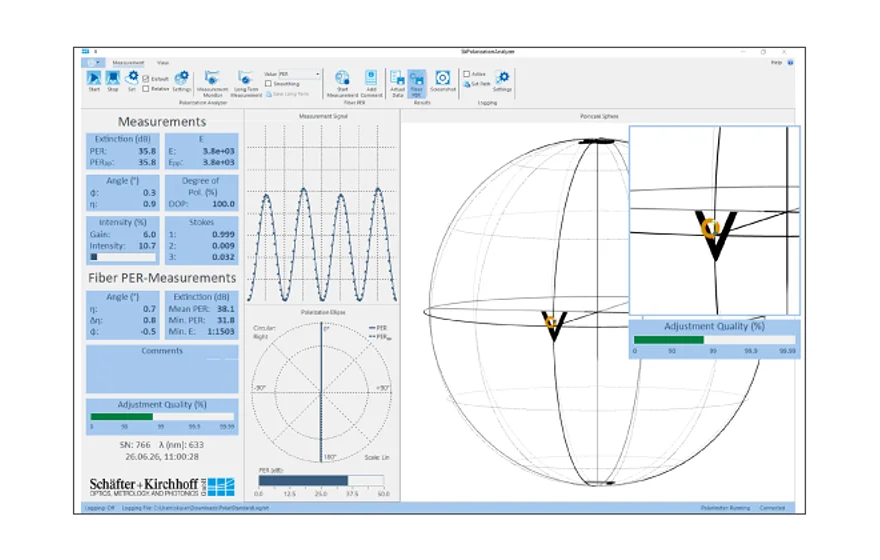Click the Measurement Signal sine plot
Viewport: 880px width, 560px height.
point(322,213)
